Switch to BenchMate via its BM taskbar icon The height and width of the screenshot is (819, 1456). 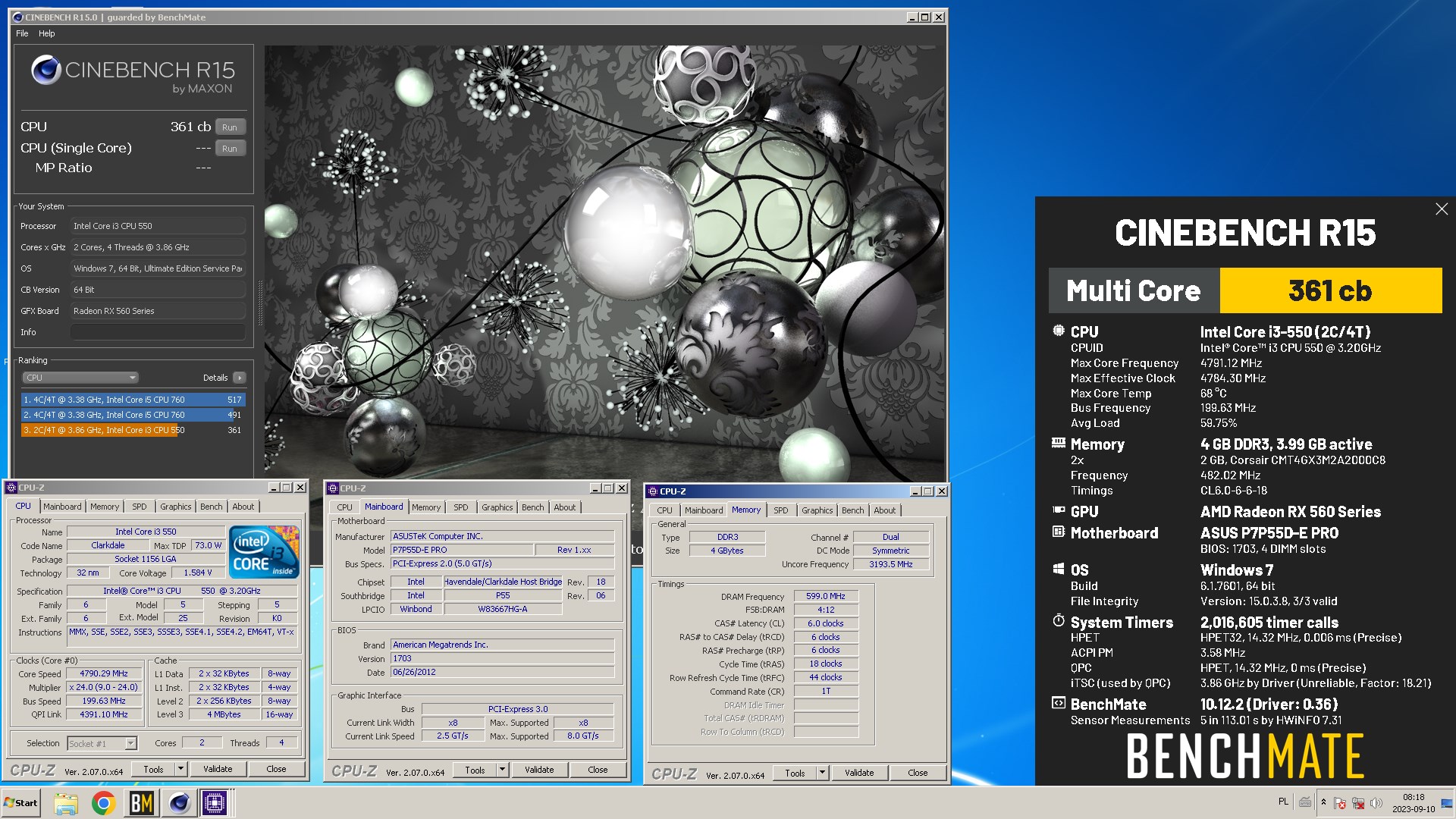click(141, 803)
